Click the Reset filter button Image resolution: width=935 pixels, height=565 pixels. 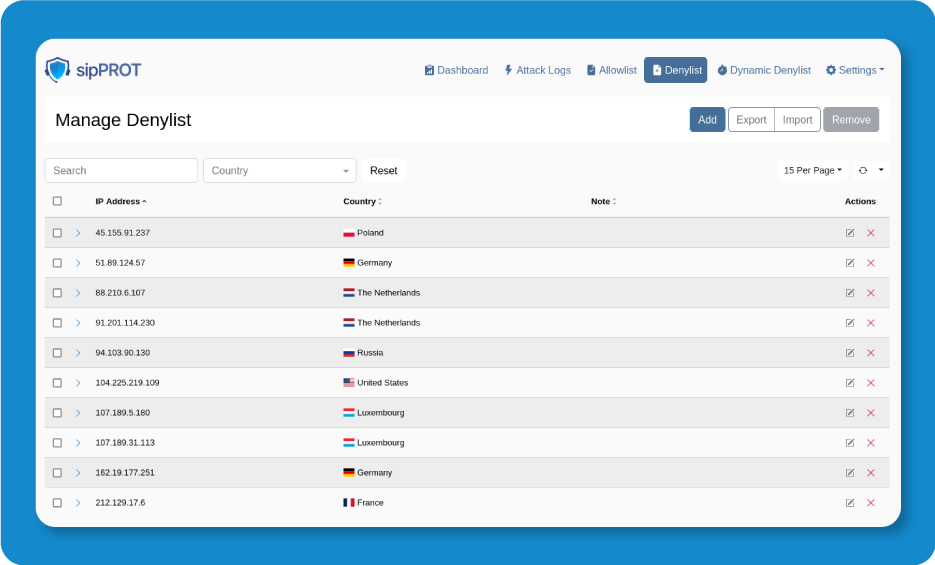[x=383, y=171]
